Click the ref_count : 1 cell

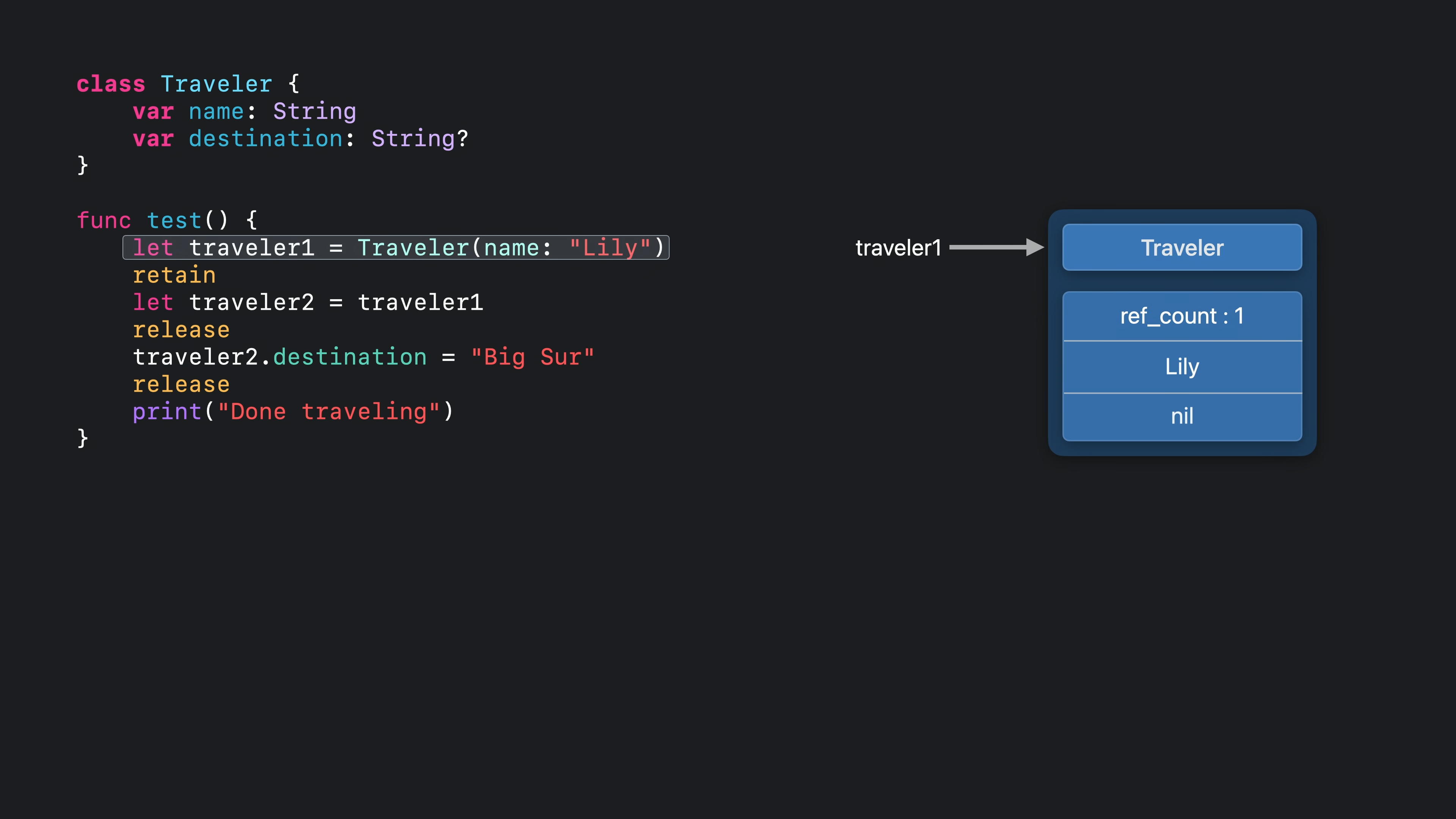click(1182, 316)
